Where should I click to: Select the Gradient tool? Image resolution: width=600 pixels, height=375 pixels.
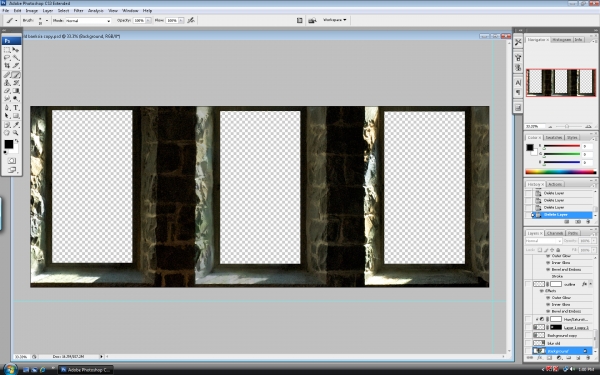pos(16,91)
